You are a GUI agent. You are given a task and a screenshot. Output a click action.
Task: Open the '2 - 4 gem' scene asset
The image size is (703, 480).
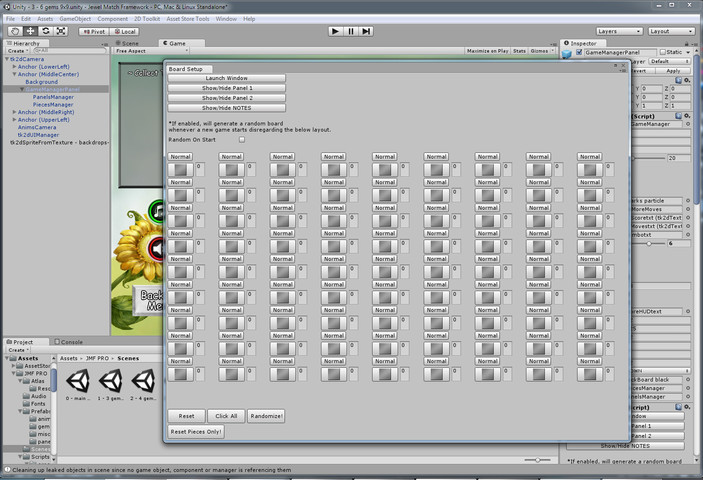pyautogui.click(x=143, y=385)
